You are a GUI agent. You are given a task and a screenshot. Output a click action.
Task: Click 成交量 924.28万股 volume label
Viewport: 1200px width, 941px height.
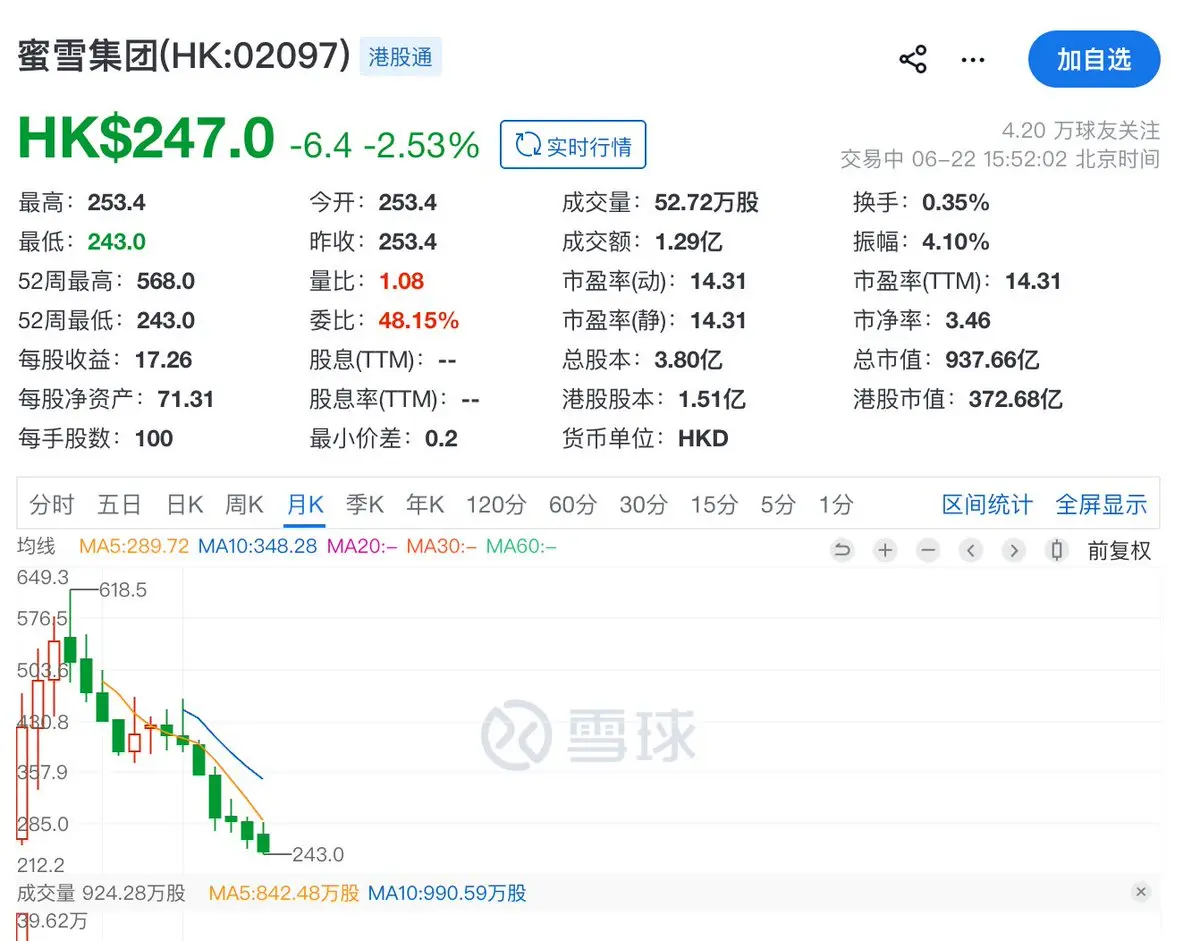pyautogui.click(x=102, y=893)
